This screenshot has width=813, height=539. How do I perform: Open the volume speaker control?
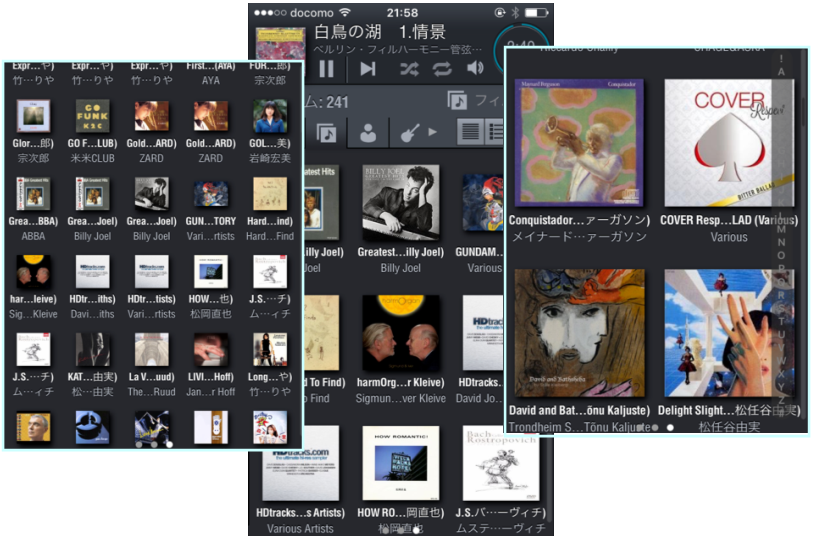pyautogui.click(x=475, y=68)
